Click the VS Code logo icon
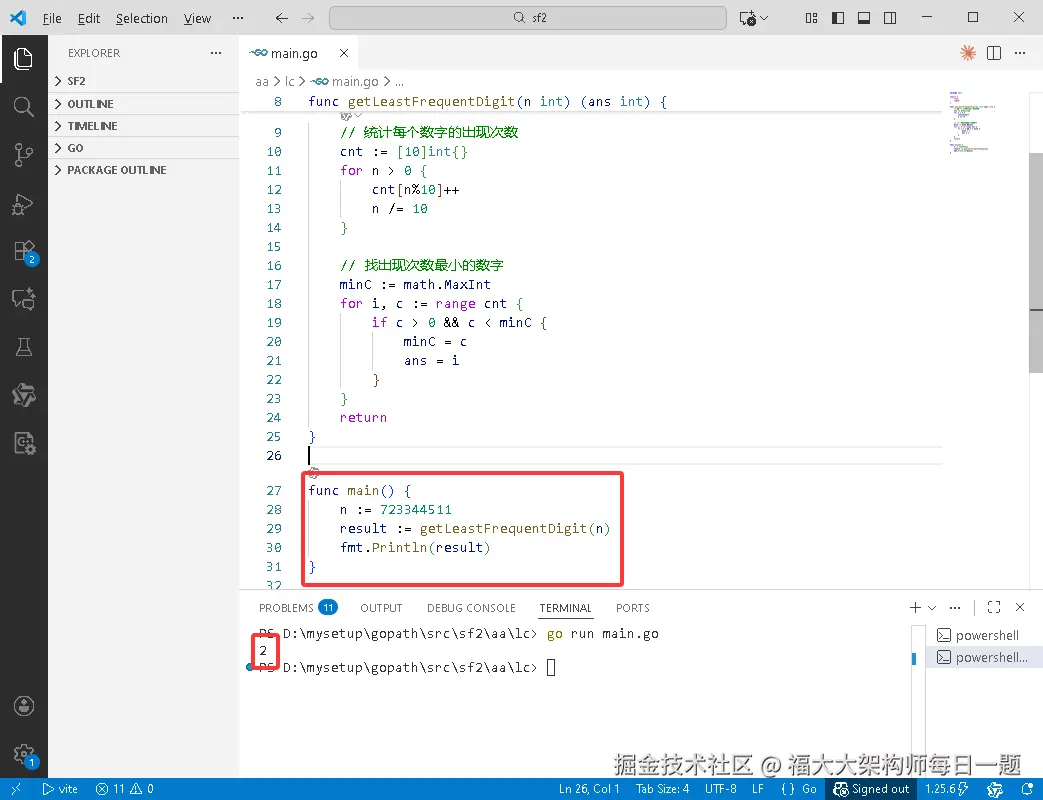Viewport: 1043px width, 800px height. tap(18, 17)
